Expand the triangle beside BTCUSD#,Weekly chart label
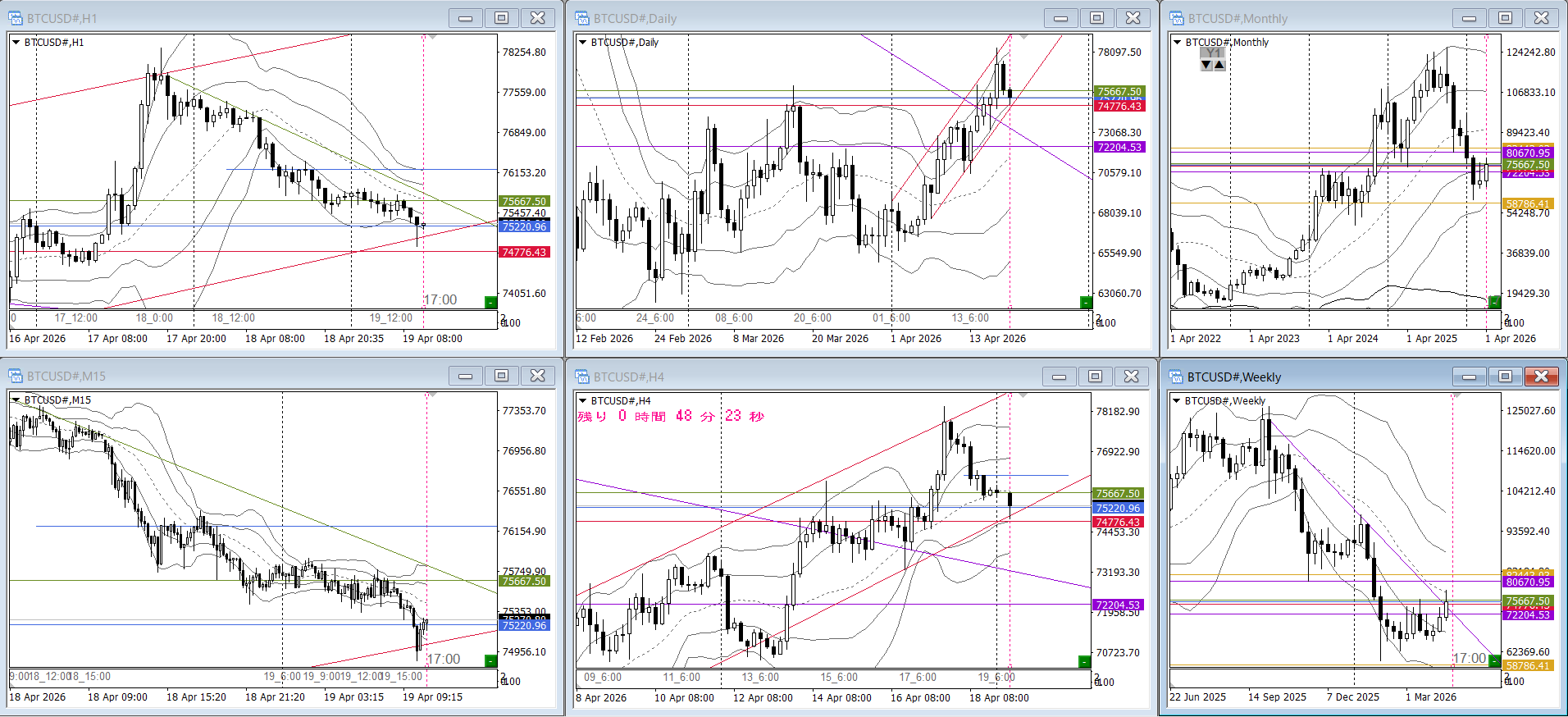The height and width of the screenshot is (717, 1568). coord(1177,401)
